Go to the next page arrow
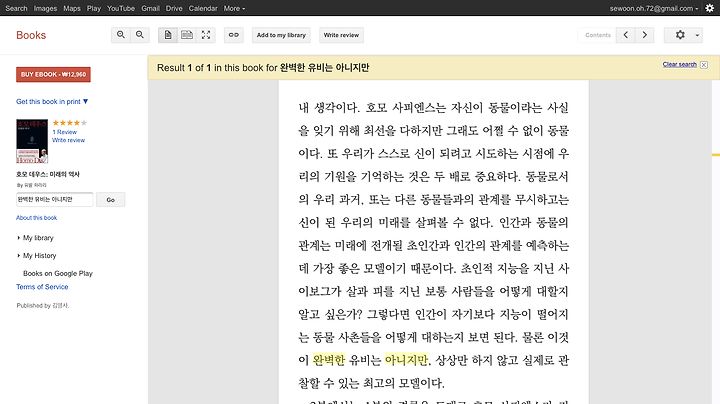This screenshot has height=404, width=720. tap(645, 35)
